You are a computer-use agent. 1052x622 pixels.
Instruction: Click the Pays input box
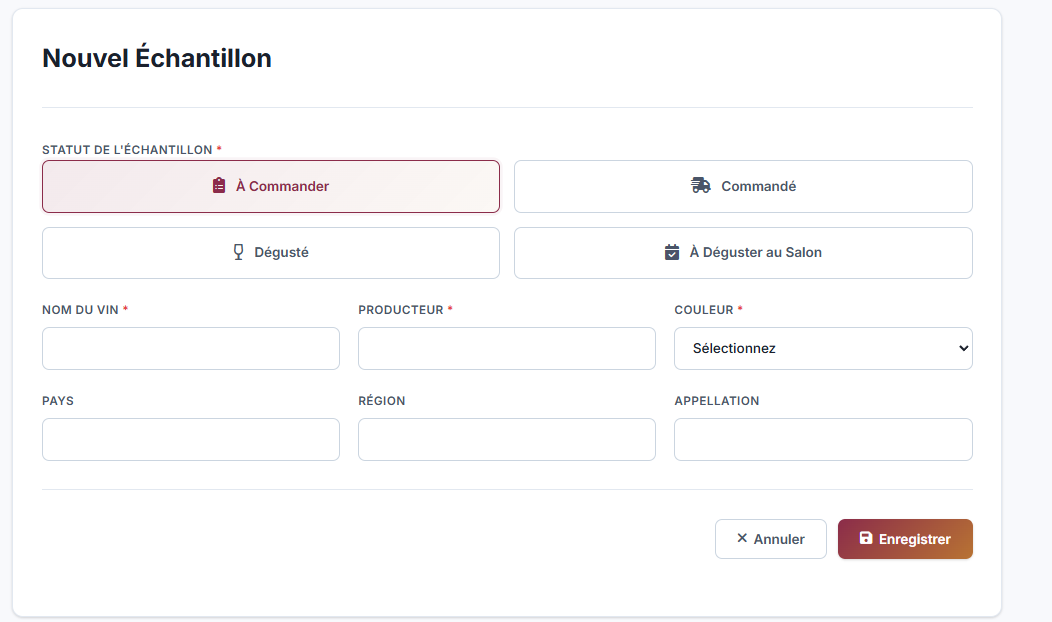(x=190, y=439)
